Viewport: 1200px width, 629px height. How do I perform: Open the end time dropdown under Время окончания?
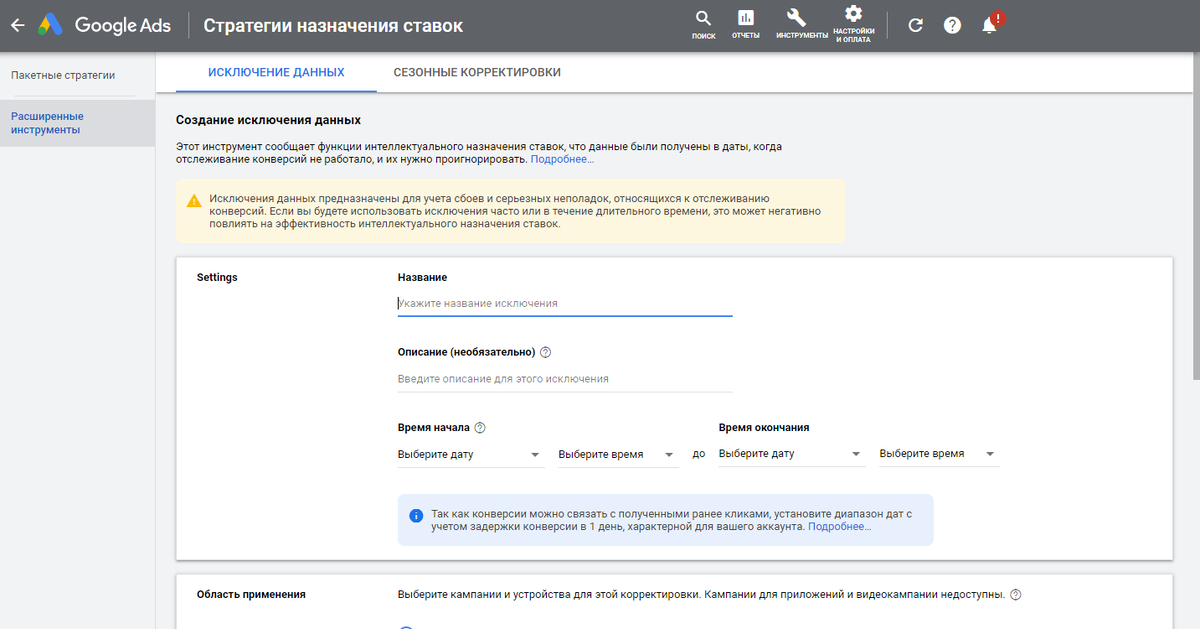click(939, 454)
